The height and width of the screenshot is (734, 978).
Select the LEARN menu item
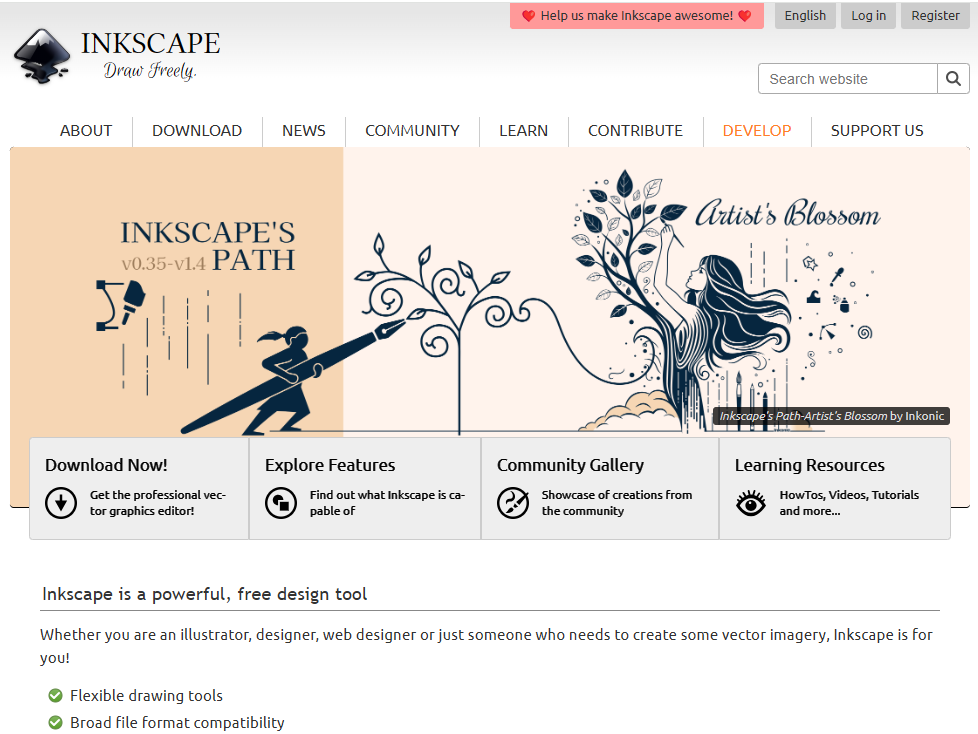[x=524, y=131]
